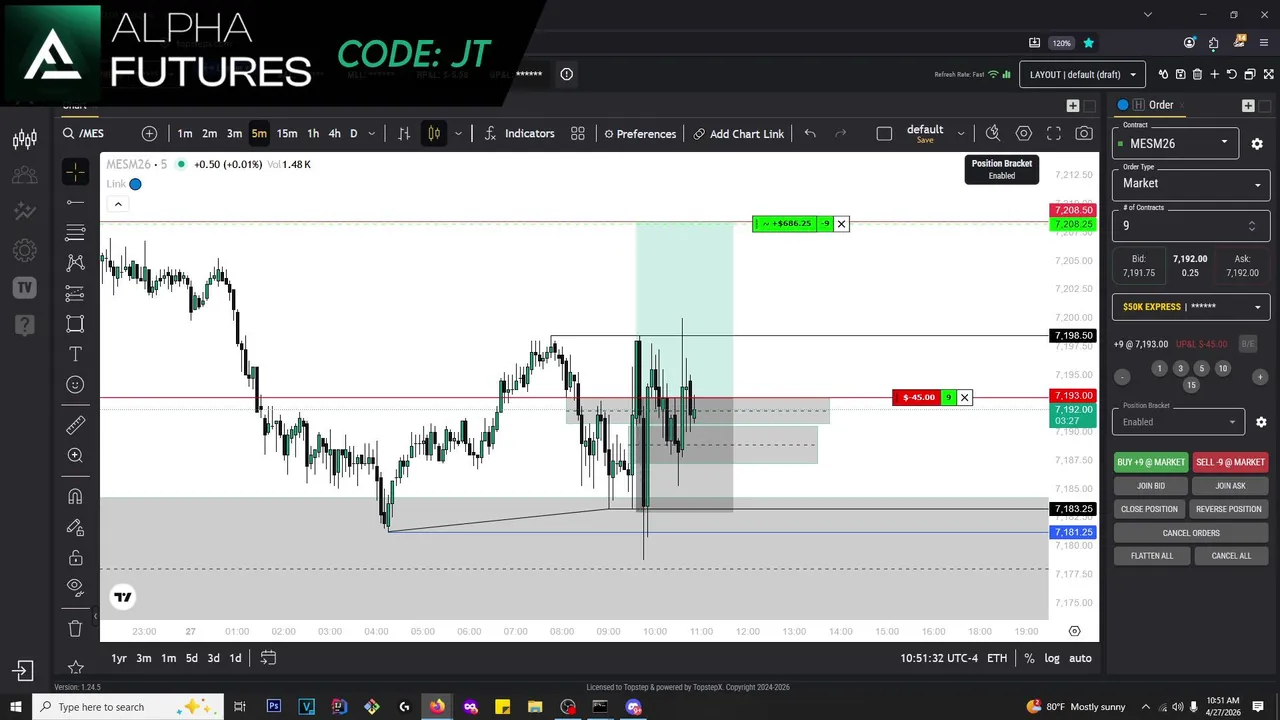Select the 15m timeframe

tap(287, 134)
